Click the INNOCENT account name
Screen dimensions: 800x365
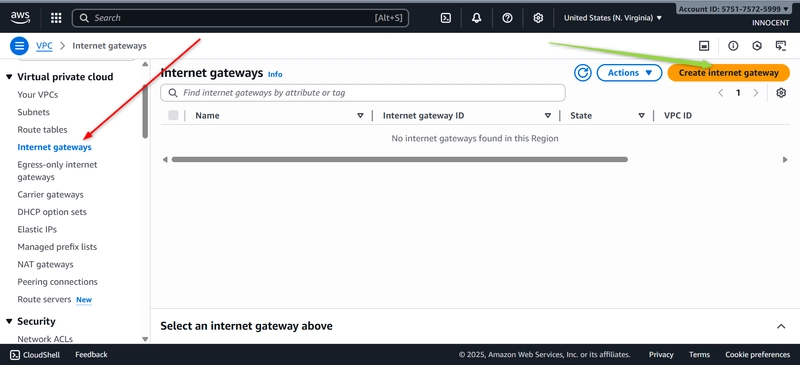point(770,23)
